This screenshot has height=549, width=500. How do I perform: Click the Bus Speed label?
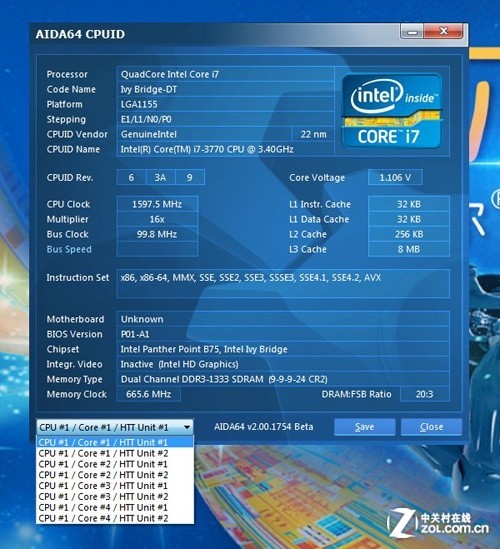pyautogui.click(x=69, y=249)
